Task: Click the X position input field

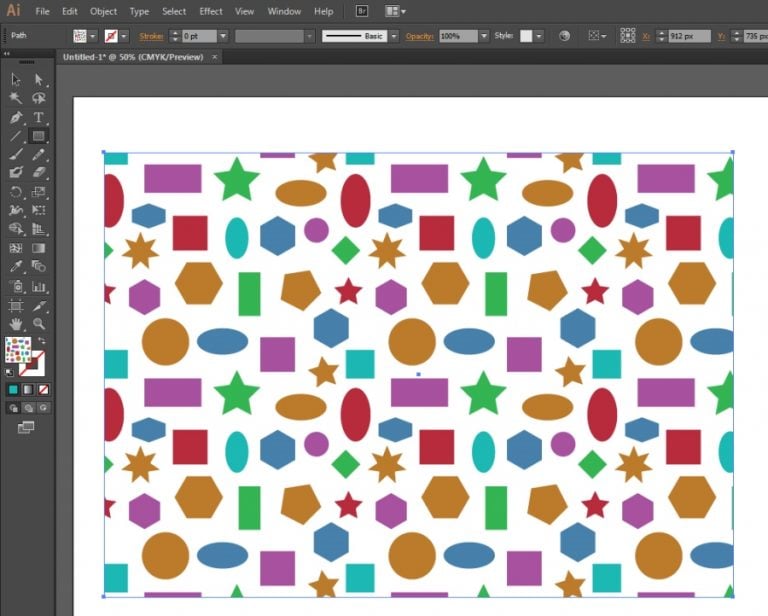Action: pyautogui.click(x=691, y=36)
